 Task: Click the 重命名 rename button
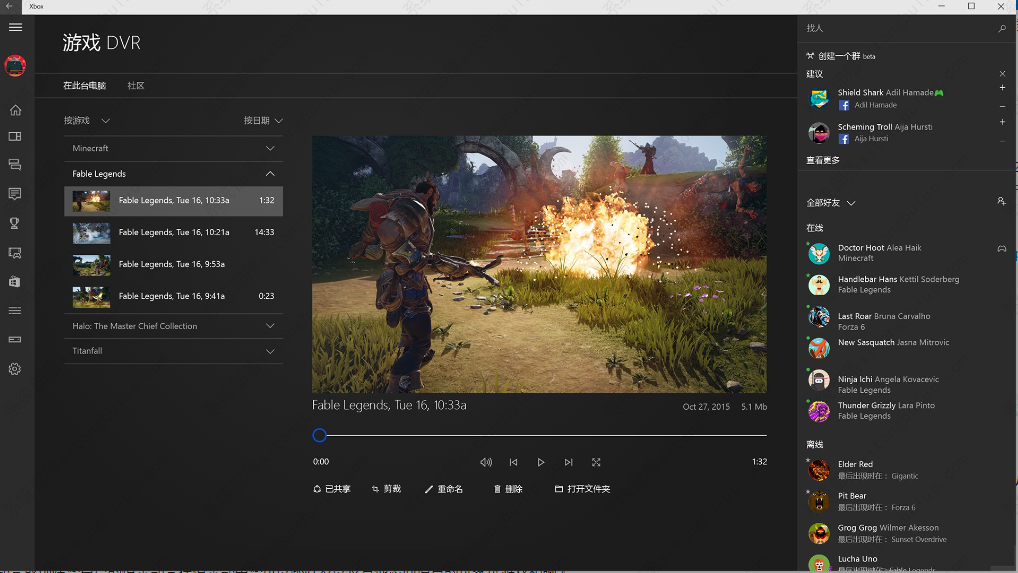443,489
